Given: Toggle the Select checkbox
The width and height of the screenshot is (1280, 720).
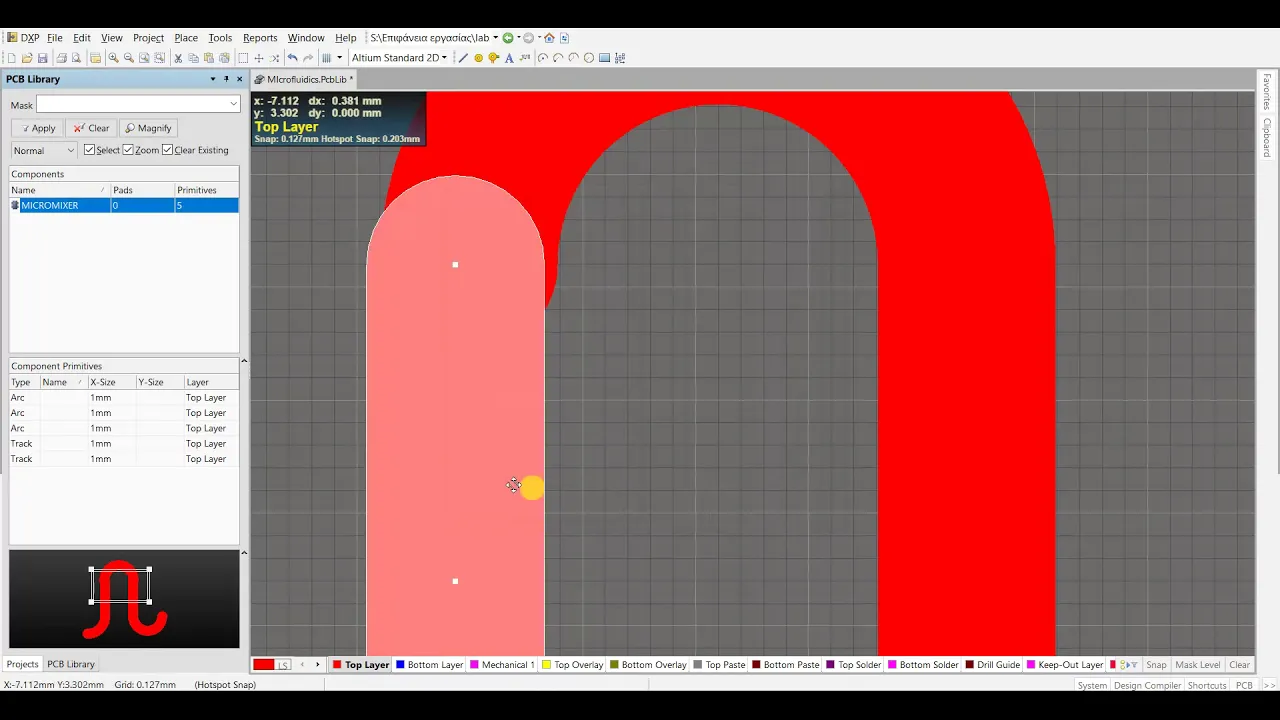Looking at the screenshot, I should (x=89, y=150).
